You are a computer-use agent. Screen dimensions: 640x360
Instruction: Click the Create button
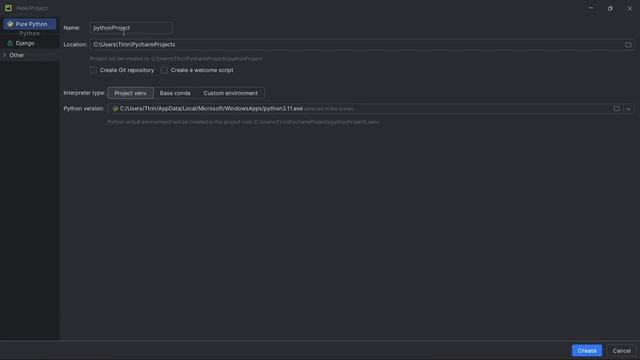click(587, 351)
